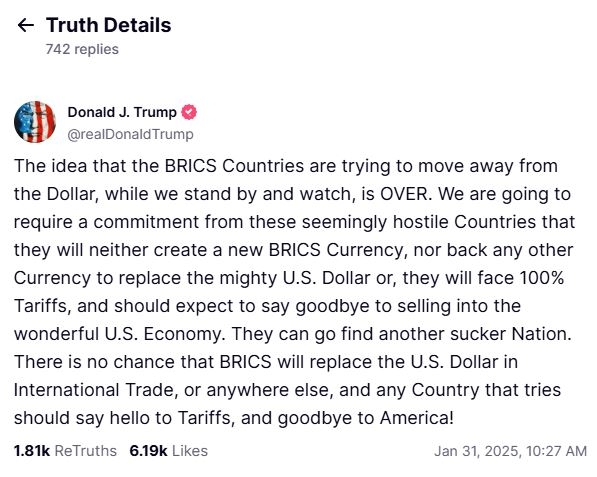This screenshot has height=477, width=597.
Task: View the 742 replies
Action: (x=82, y=49)
